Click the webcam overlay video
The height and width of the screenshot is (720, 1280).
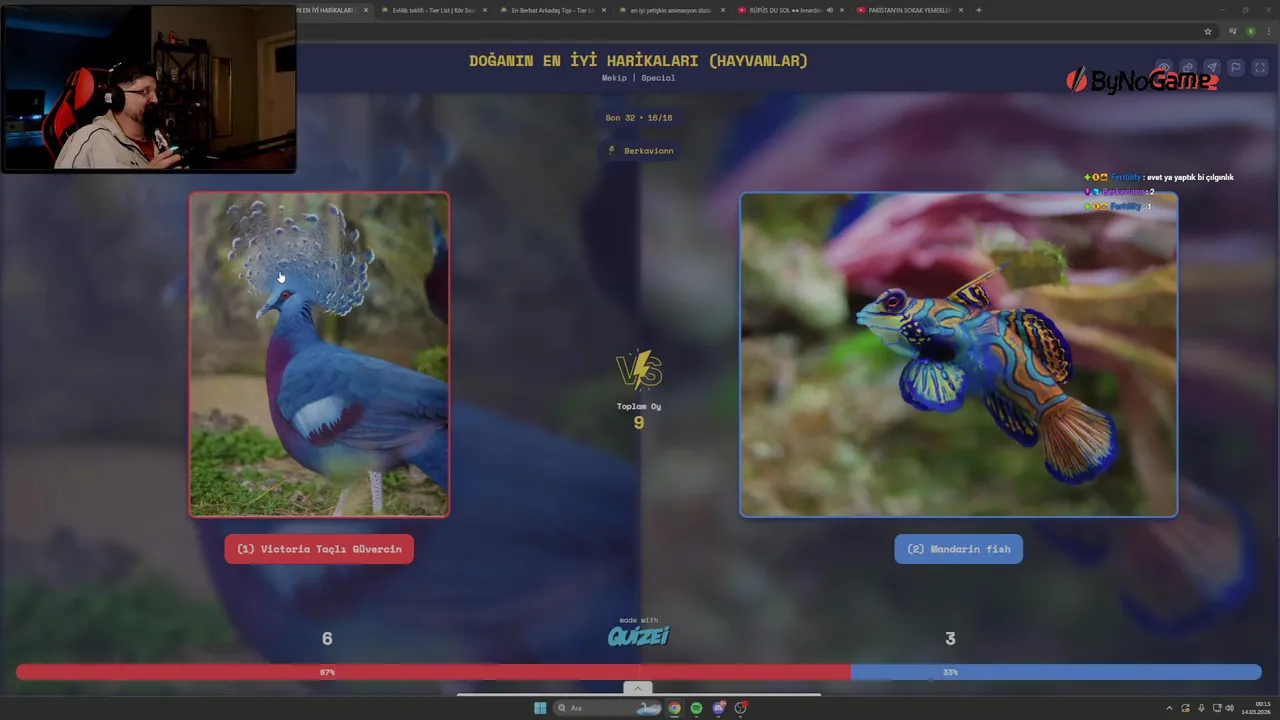pos(149,88)
